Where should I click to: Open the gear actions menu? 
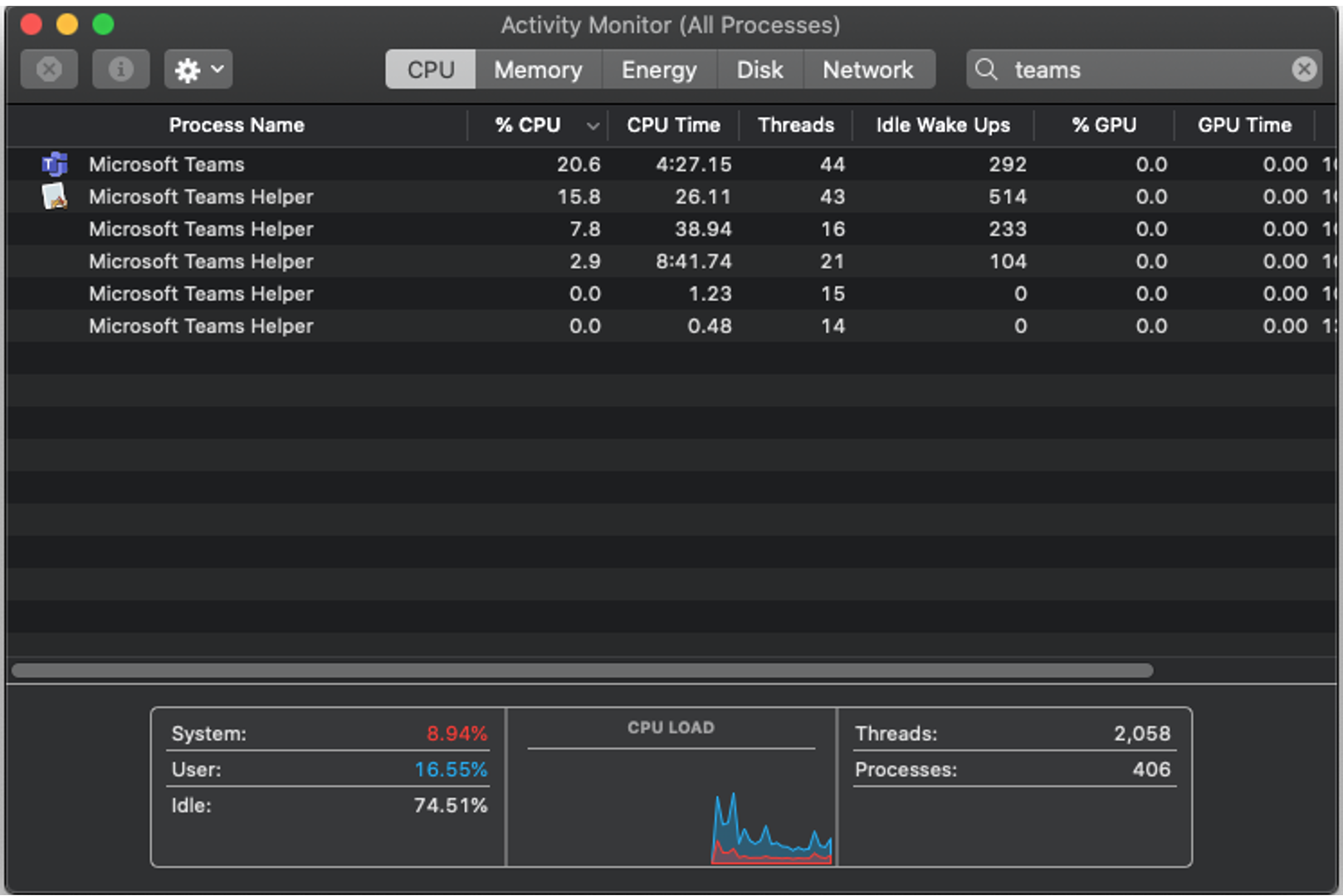coord(198,69)
